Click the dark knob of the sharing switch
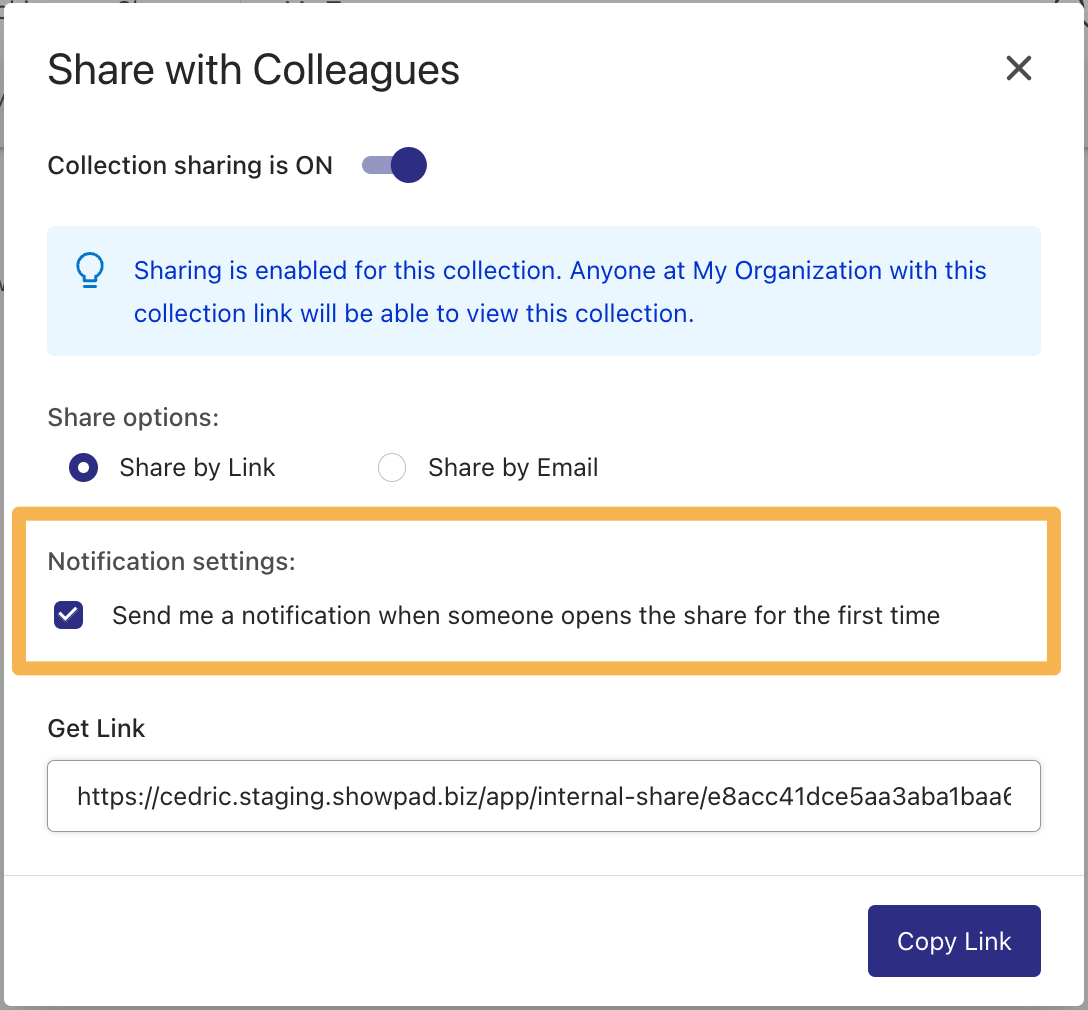 (409, 165)
